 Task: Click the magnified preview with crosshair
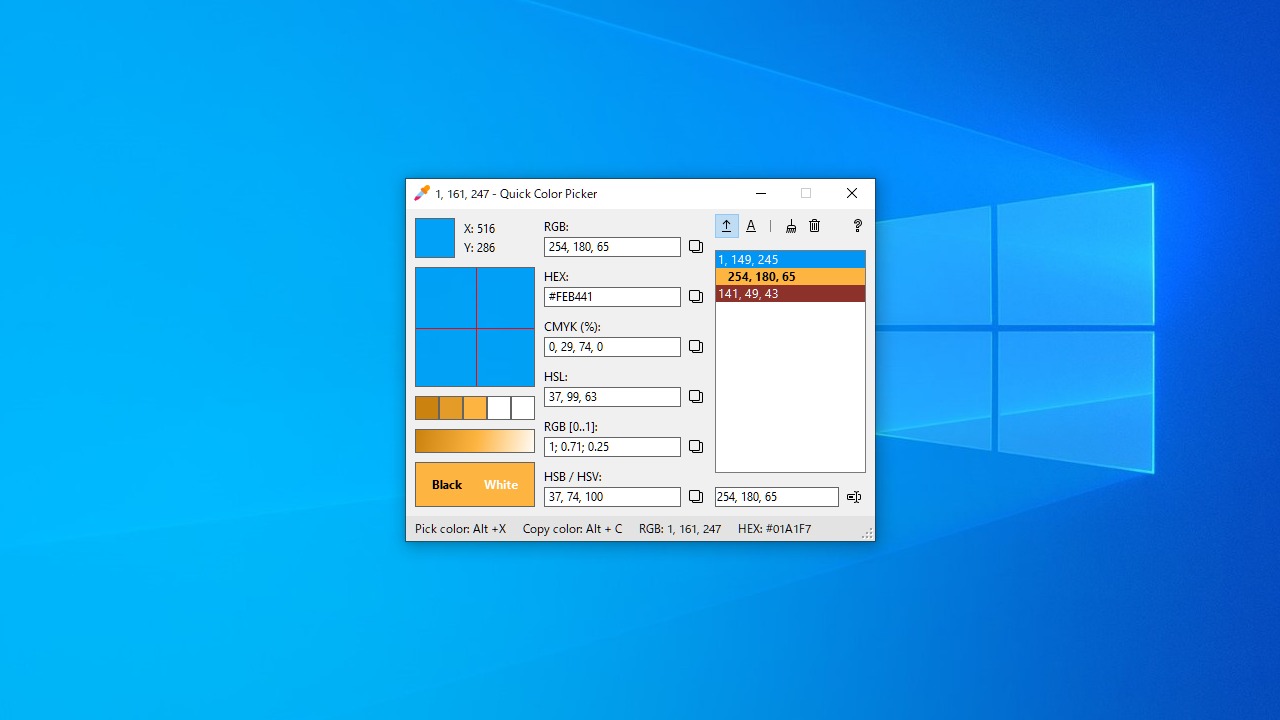pos(475,327)
